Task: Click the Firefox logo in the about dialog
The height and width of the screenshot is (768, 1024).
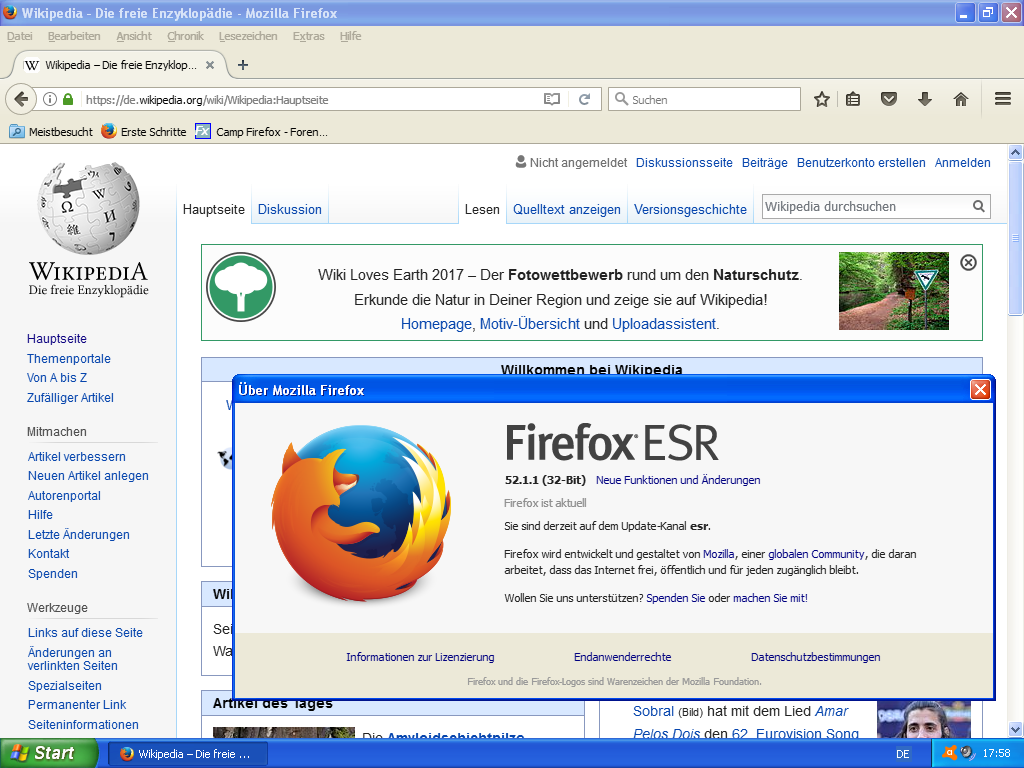Action: [362, 515]
